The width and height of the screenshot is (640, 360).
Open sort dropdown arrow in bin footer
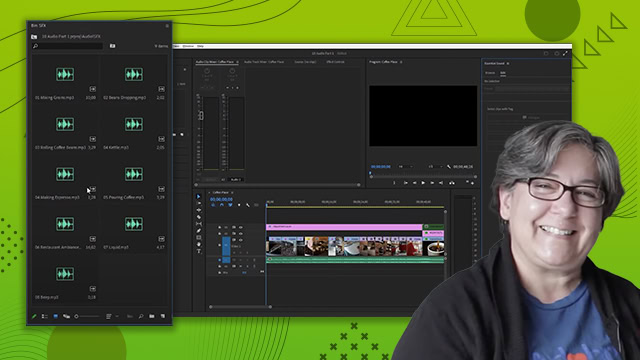pos(117,316)
